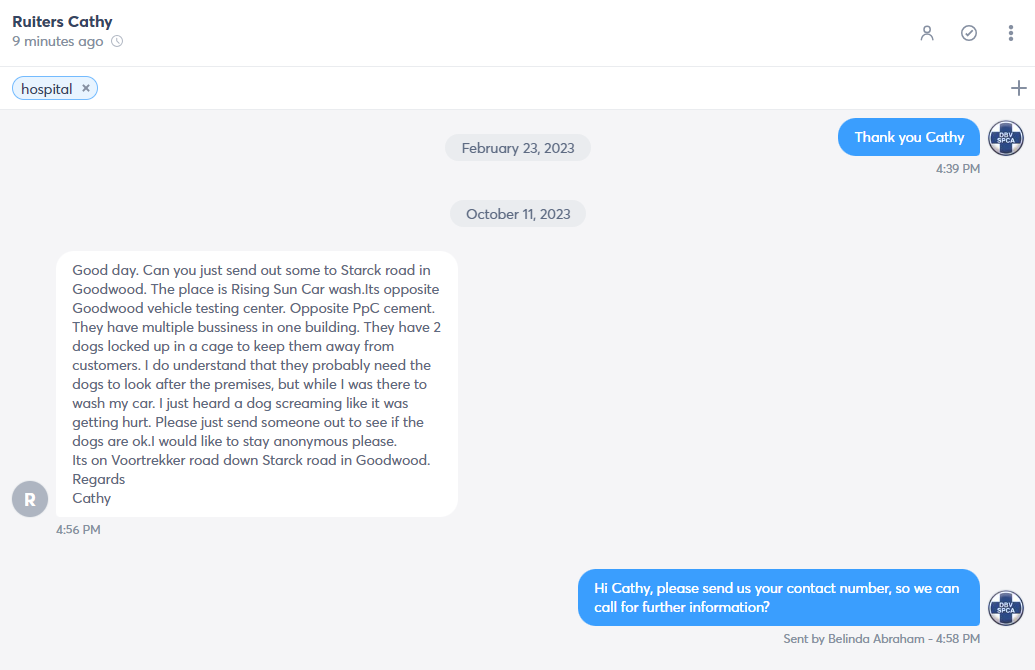Click the Hi Cathy contact number request bubble

click(x=779, y=597)
